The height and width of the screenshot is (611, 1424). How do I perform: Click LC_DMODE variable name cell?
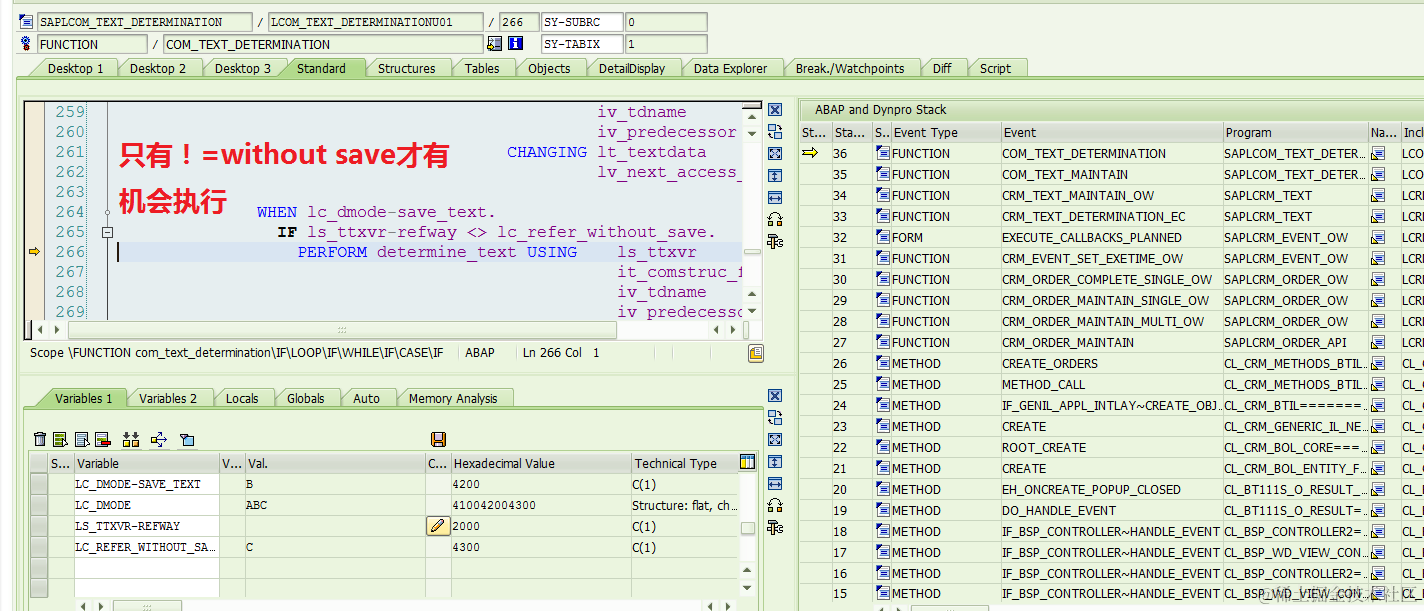click(147, 505)
